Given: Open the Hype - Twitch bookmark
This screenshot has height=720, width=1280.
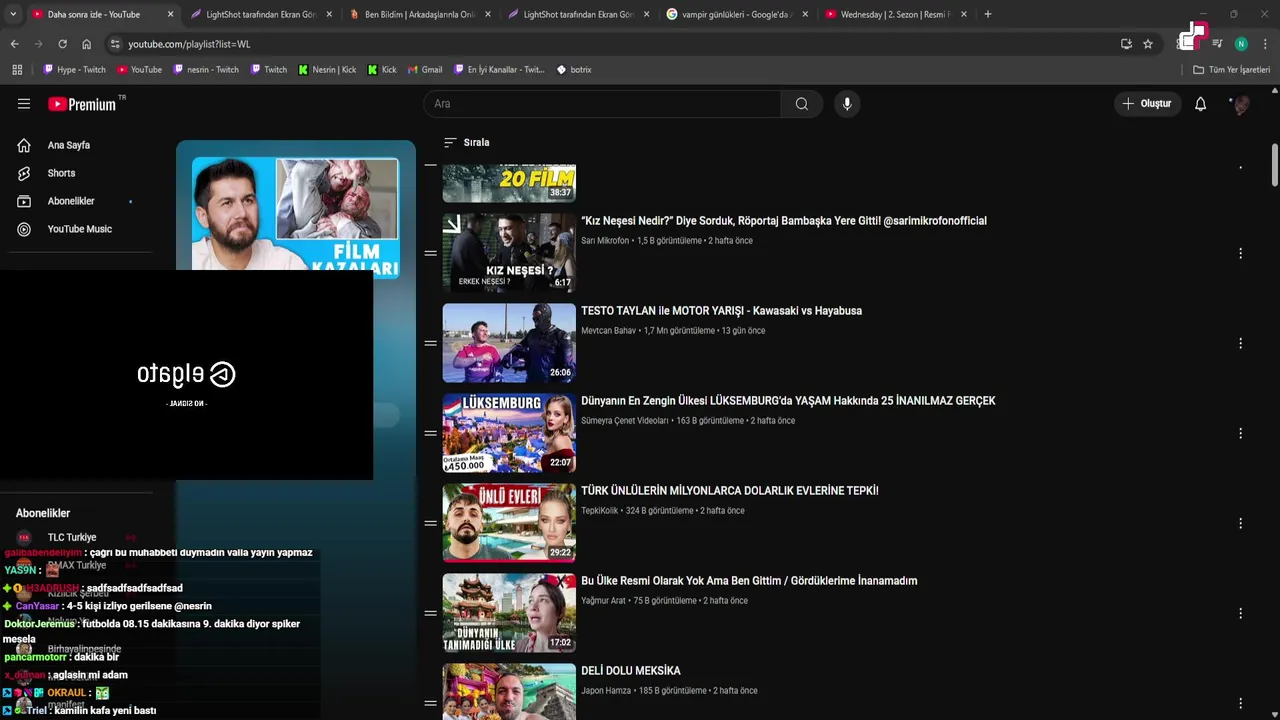Looking at the screenshot, I should pyautogui.click(x=75, y=70).
